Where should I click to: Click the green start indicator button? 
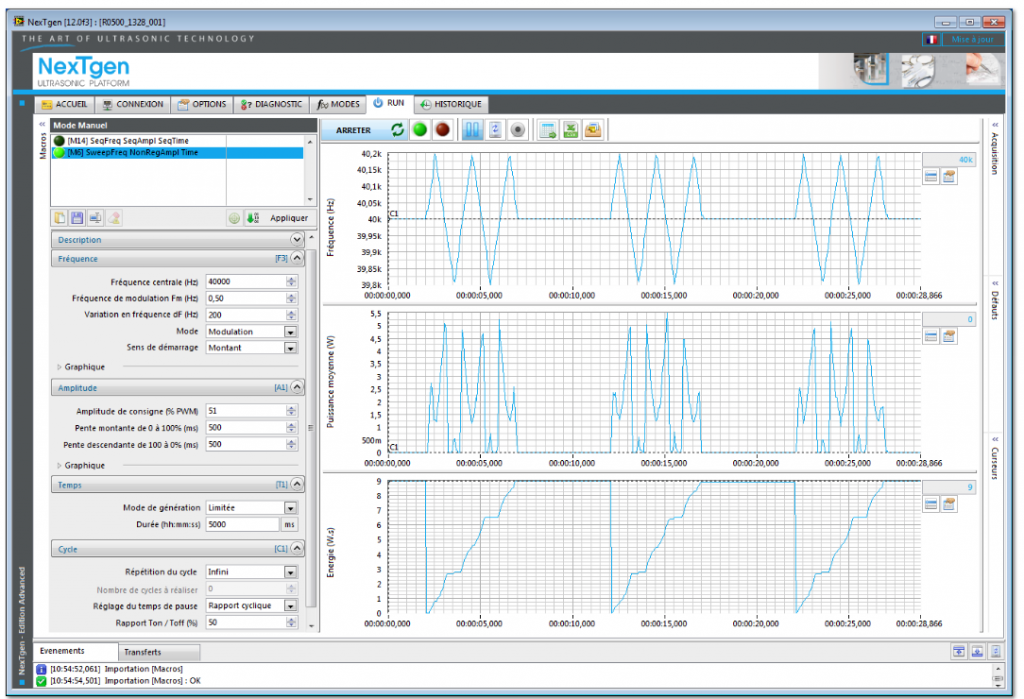click(x=420, y=130)
